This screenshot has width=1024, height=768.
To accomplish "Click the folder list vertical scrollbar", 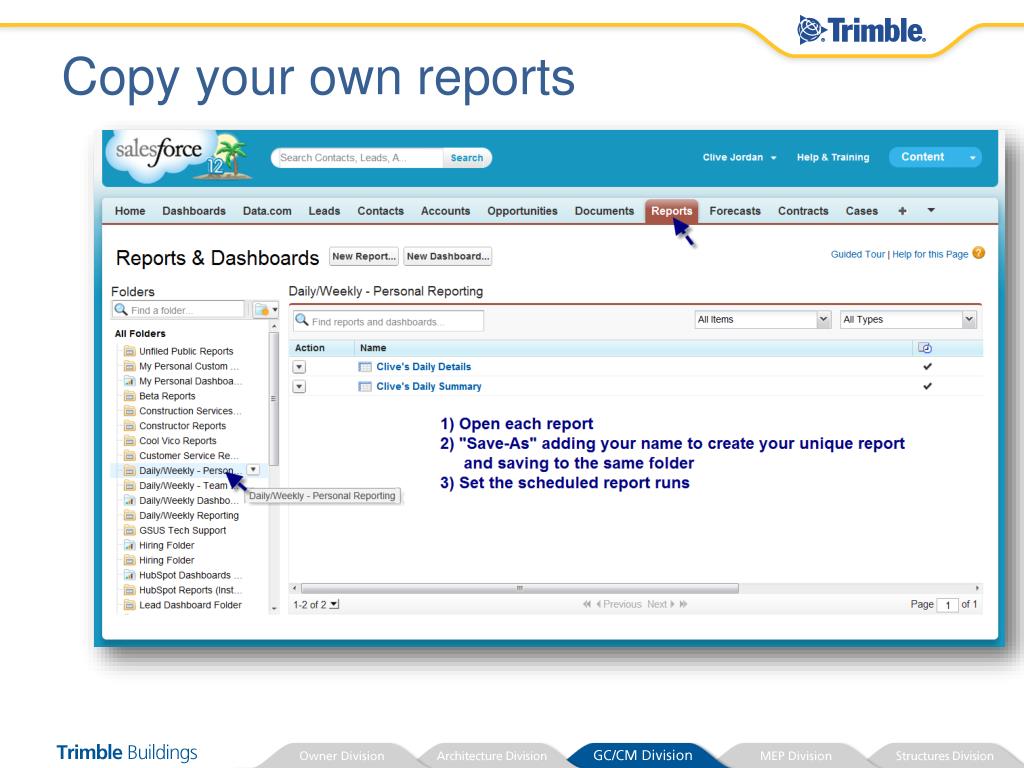I will click(274, 398).
